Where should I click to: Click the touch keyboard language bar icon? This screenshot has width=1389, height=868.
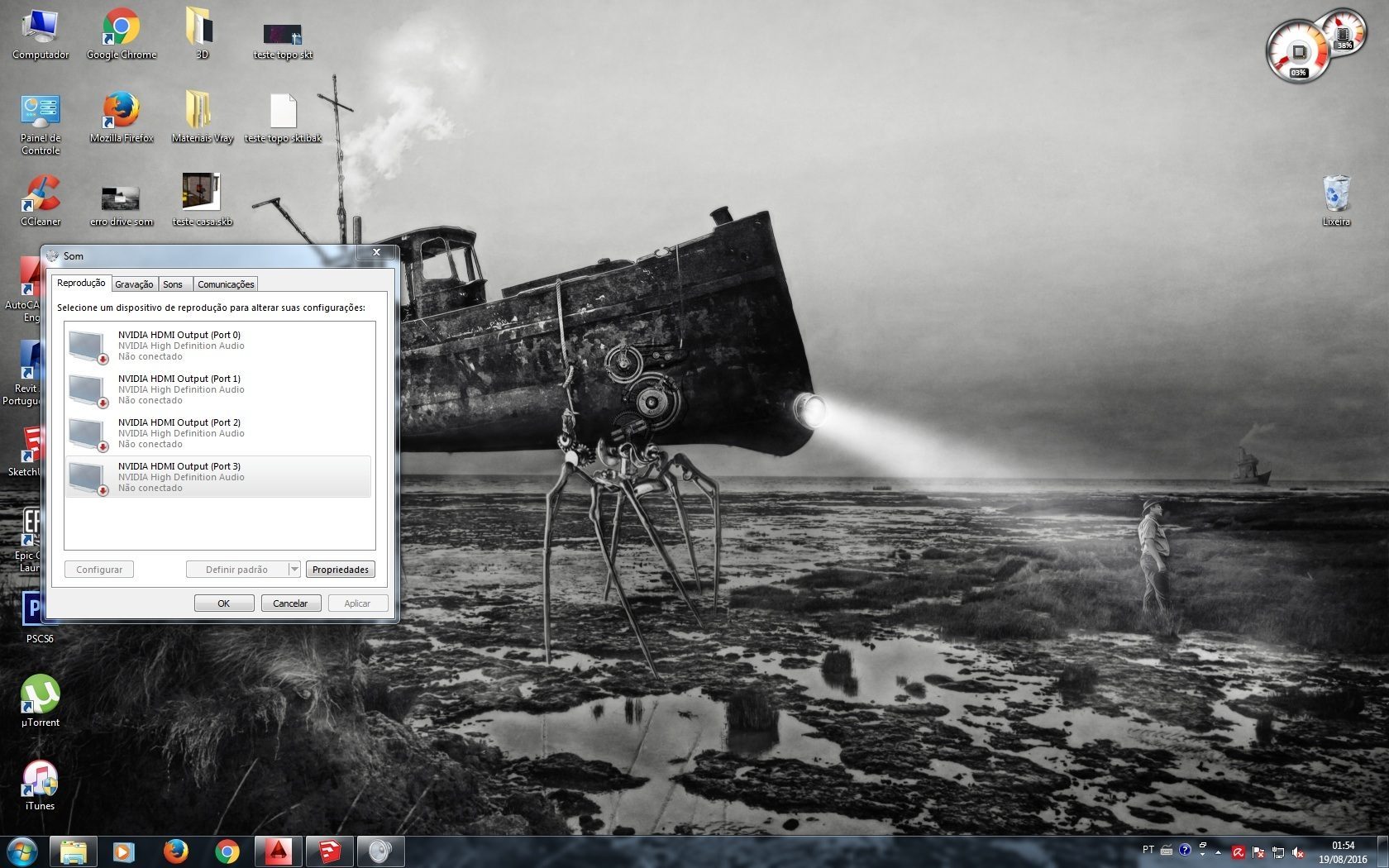click(1167, 850)
